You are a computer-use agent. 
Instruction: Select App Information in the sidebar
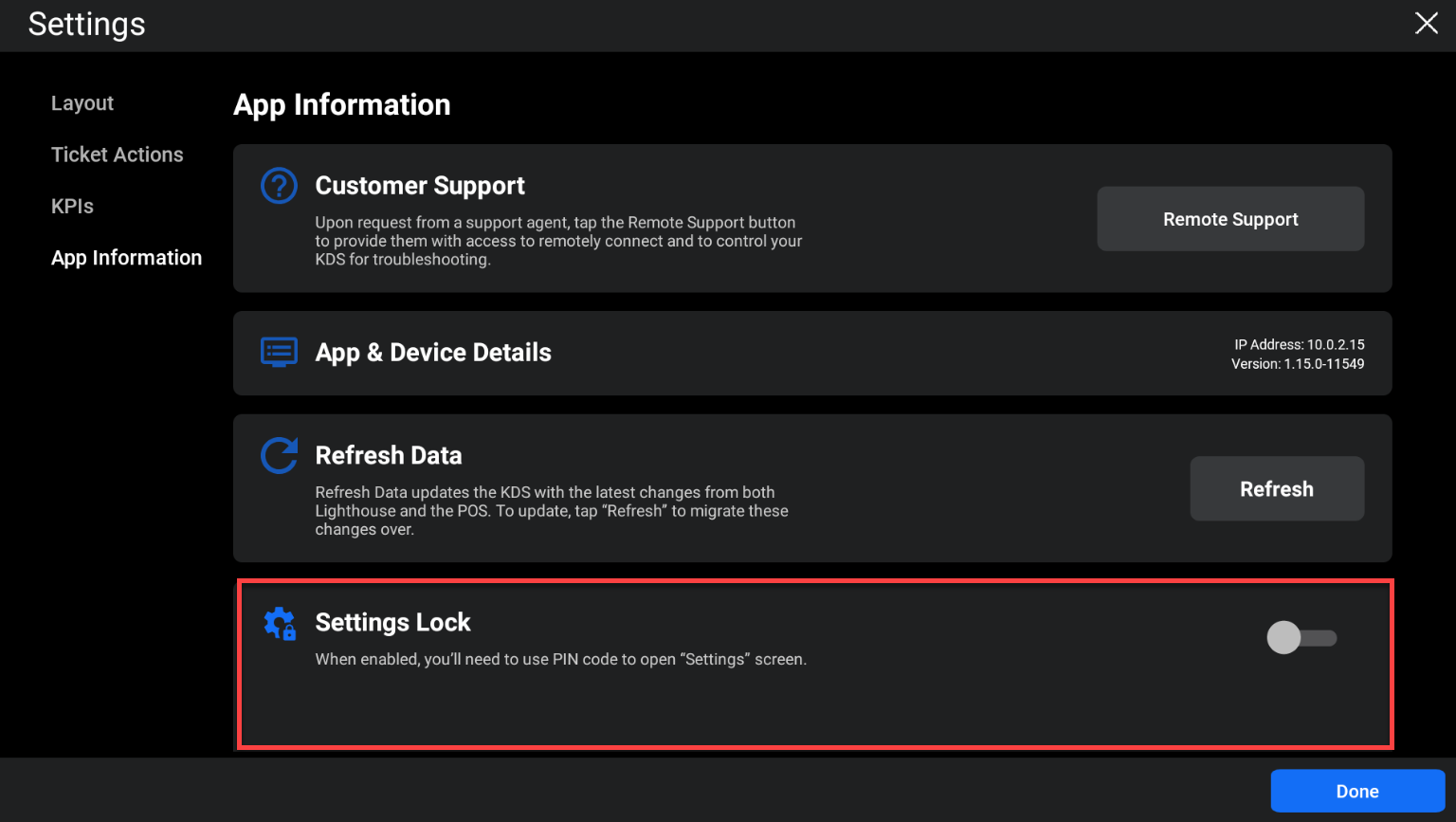pyautogui.click(x=126, y=258)
